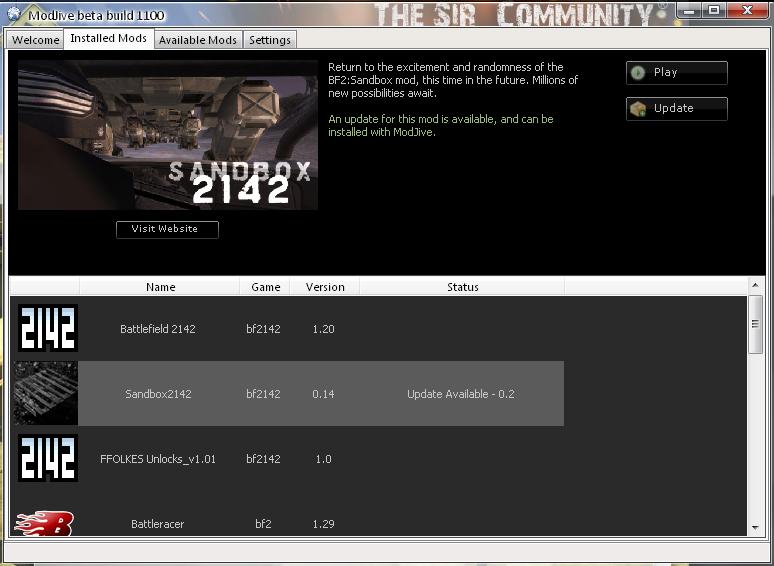Image resolution: width=774 pixels, height=566 pixels.
Task: Click the Visit Website button
Action: 167,229
